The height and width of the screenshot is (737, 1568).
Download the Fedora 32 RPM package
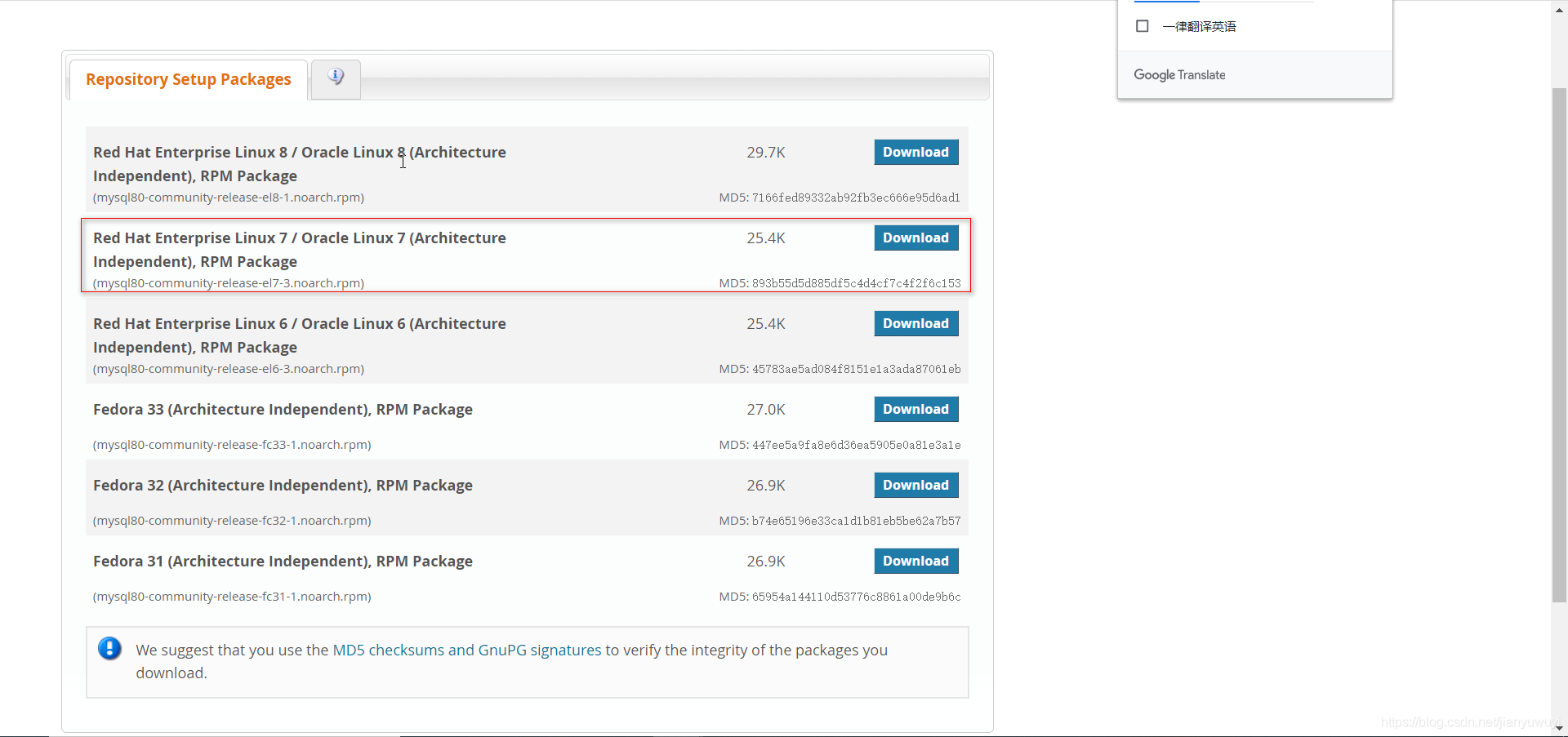click(916, 485)
